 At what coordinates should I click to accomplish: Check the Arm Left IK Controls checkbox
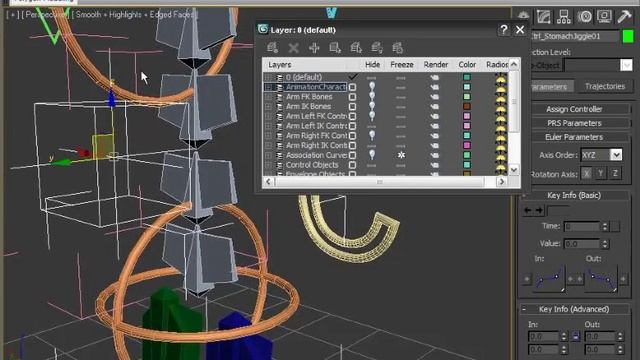point(353,126)
